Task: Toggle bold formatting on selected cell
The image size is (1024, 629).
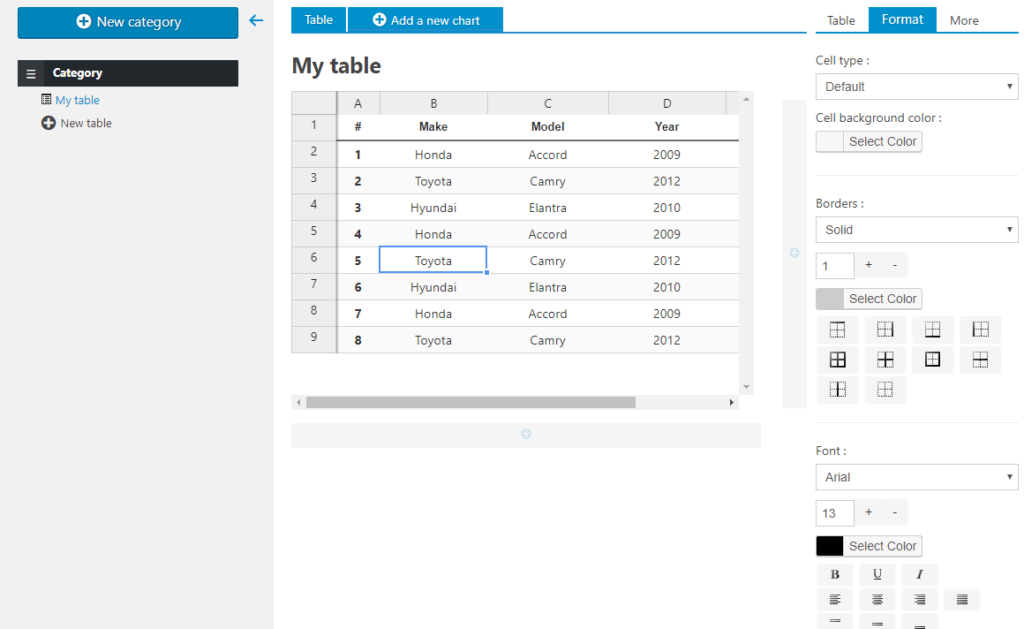Action: (835, 574)
